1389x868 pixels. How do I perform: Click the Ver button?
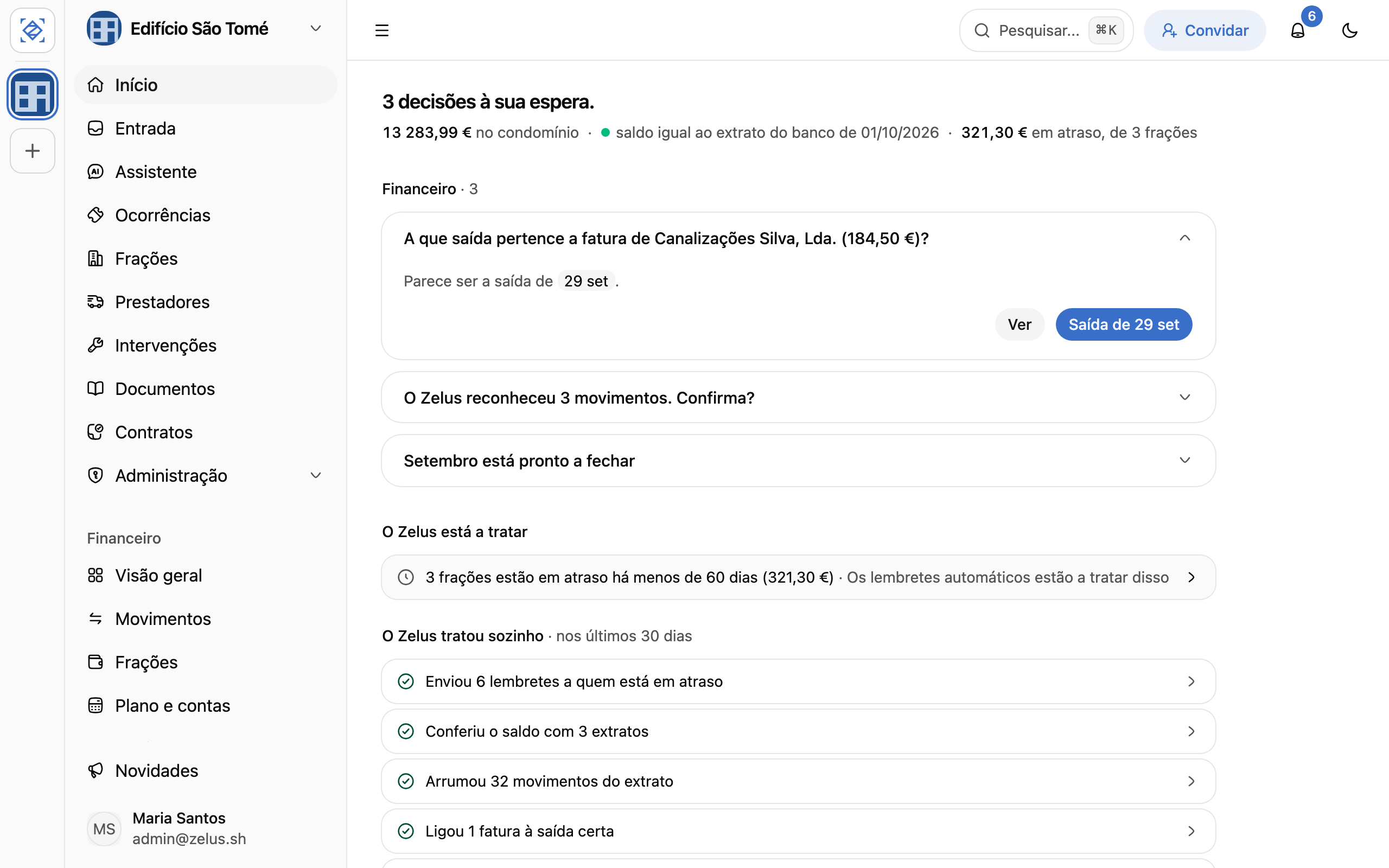pos(1020,324)
